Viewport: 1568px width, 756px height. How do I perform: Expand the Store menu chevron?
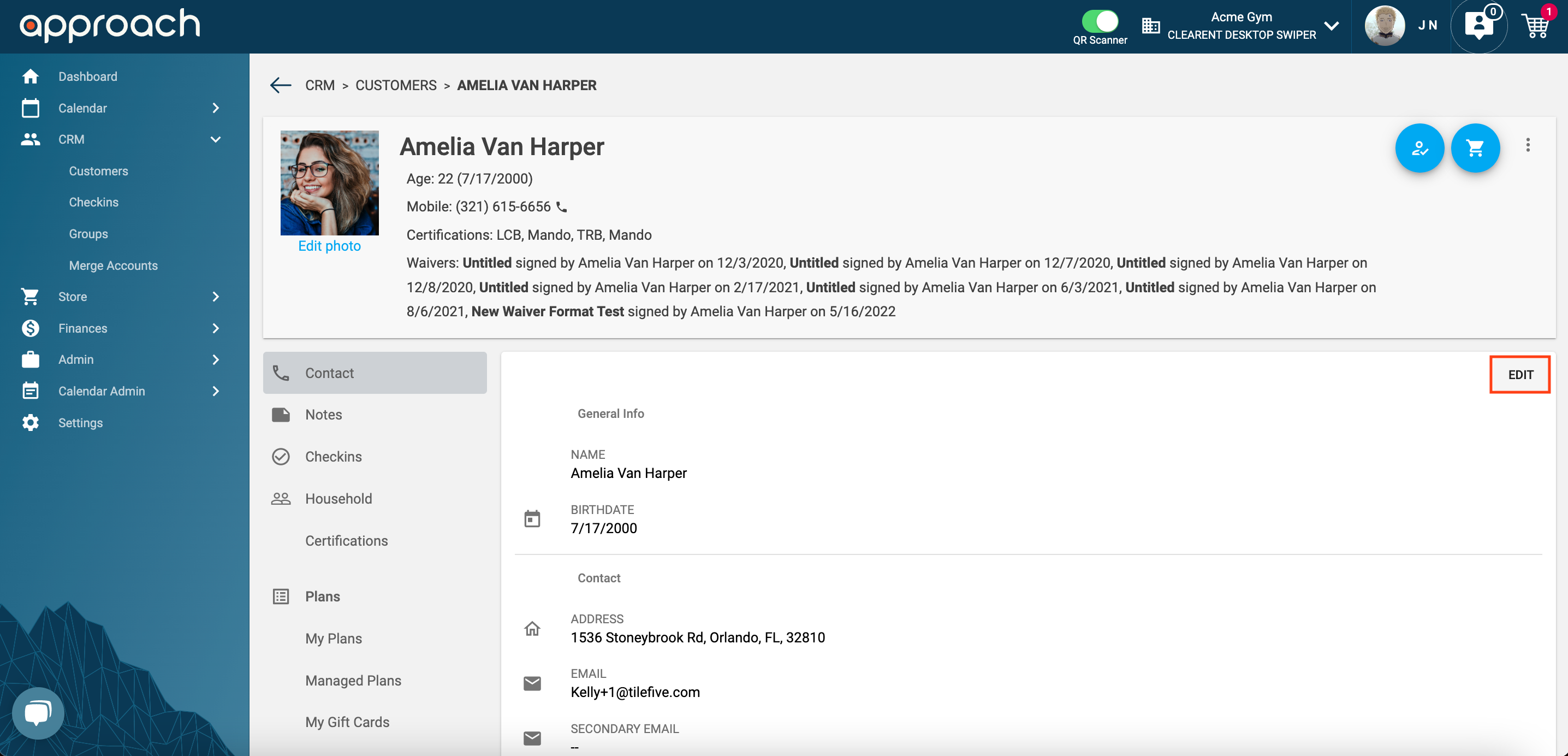click(x=216, y=297)
